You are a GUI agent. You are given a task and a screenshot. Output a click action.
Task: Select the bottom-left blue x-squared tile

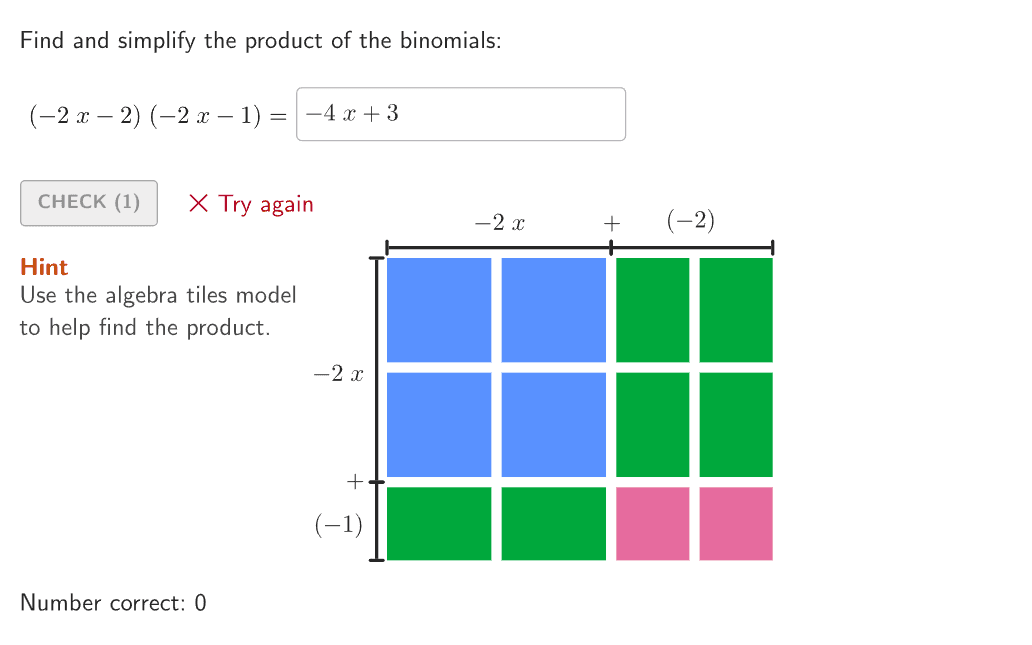click(x=439, y=425)
